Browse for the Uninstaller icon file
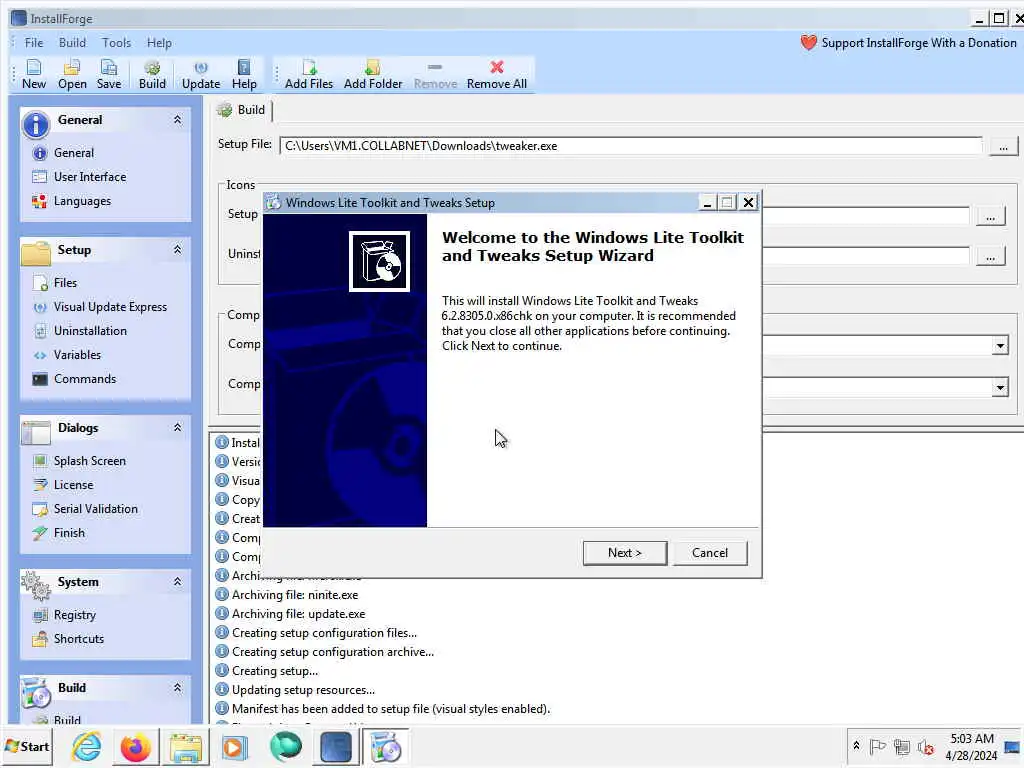 (x=990, y=257)
